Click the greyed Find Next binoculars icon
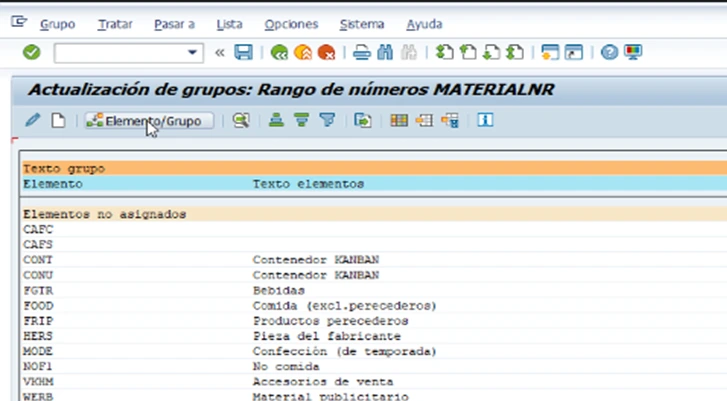 [x=408, y=52]
